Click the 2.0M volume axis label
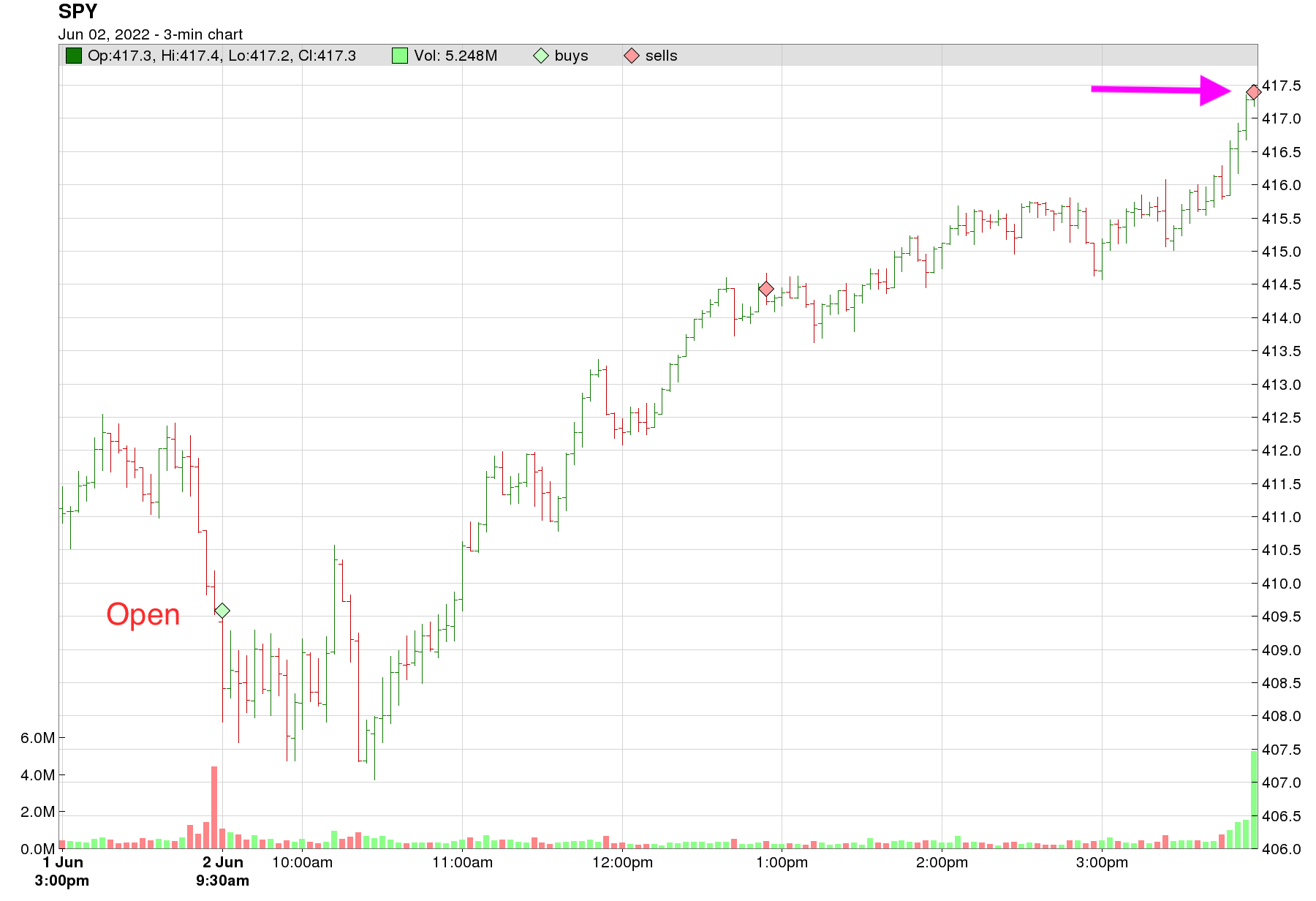This screenshot has height=901, width=1316. point(37,812)
